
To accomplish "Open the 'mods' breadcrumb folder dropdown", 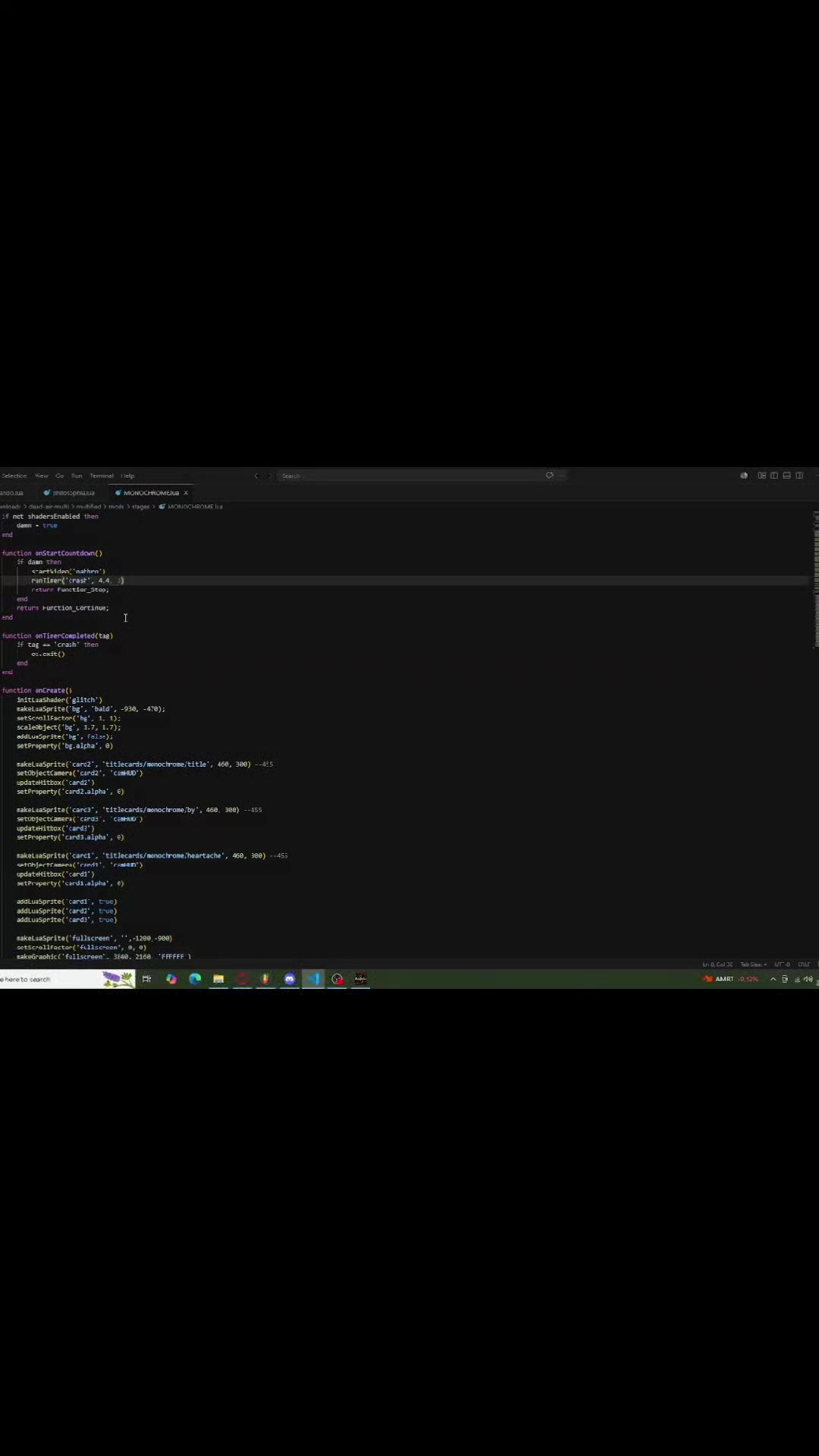I will click(x=116, y=507).
